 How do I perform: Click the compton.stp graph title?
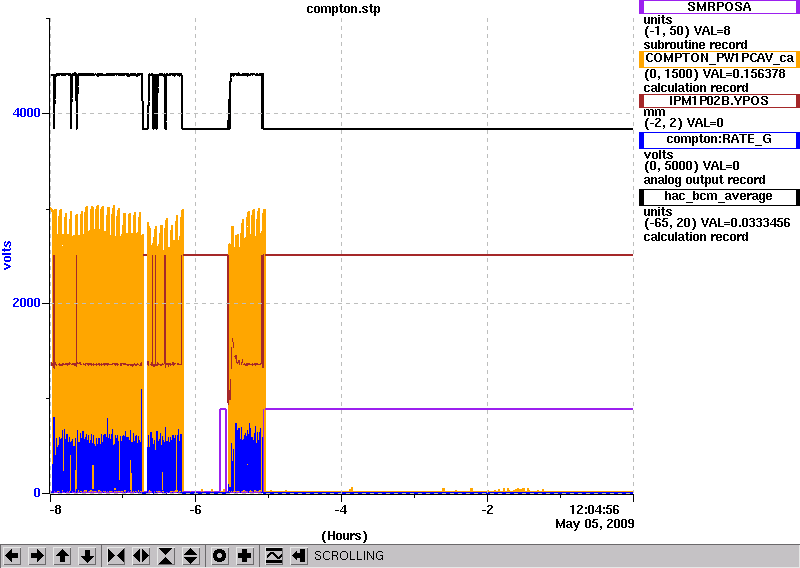click(343, 9)
